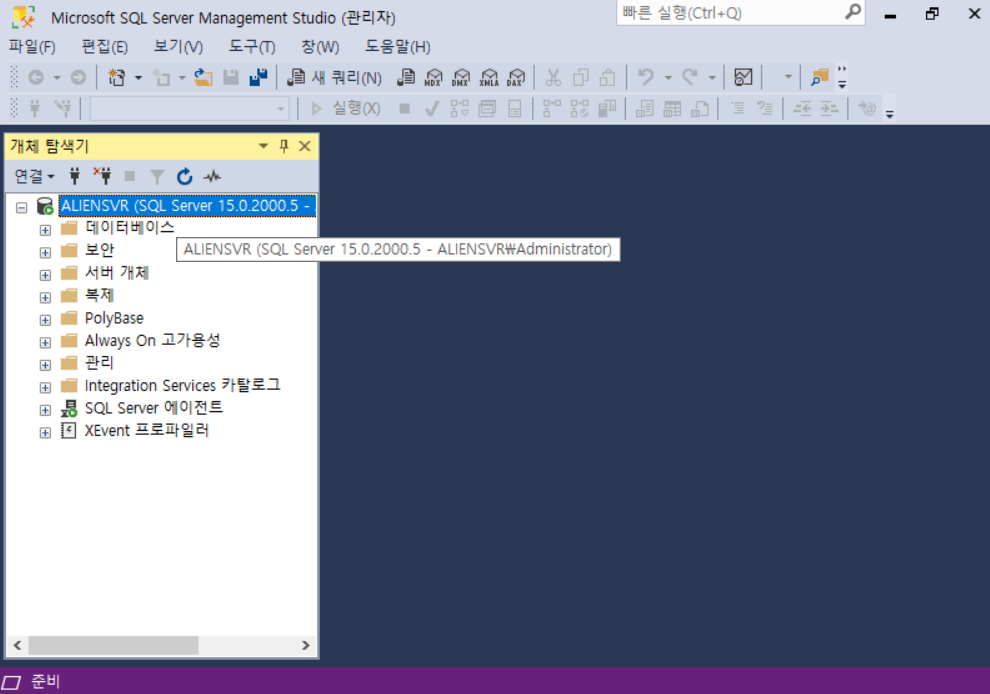Image resolution: width=990 pixels, height=694 pixels.
Task: Click the New Query (새 쿼리) button
Action: coord(335,77)
